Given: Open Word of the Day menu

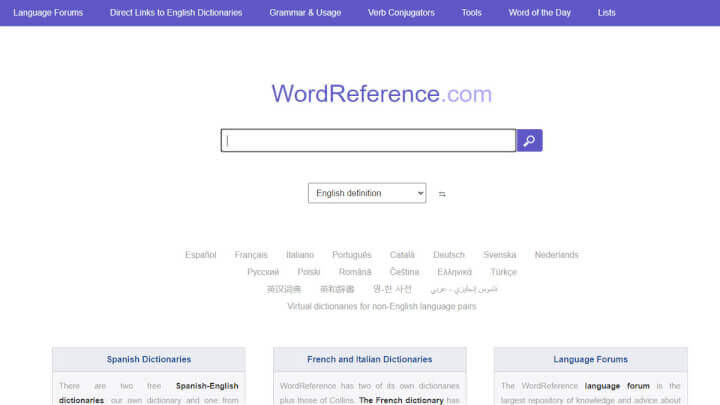Looking at the screenshot, I should pos(540,13).
